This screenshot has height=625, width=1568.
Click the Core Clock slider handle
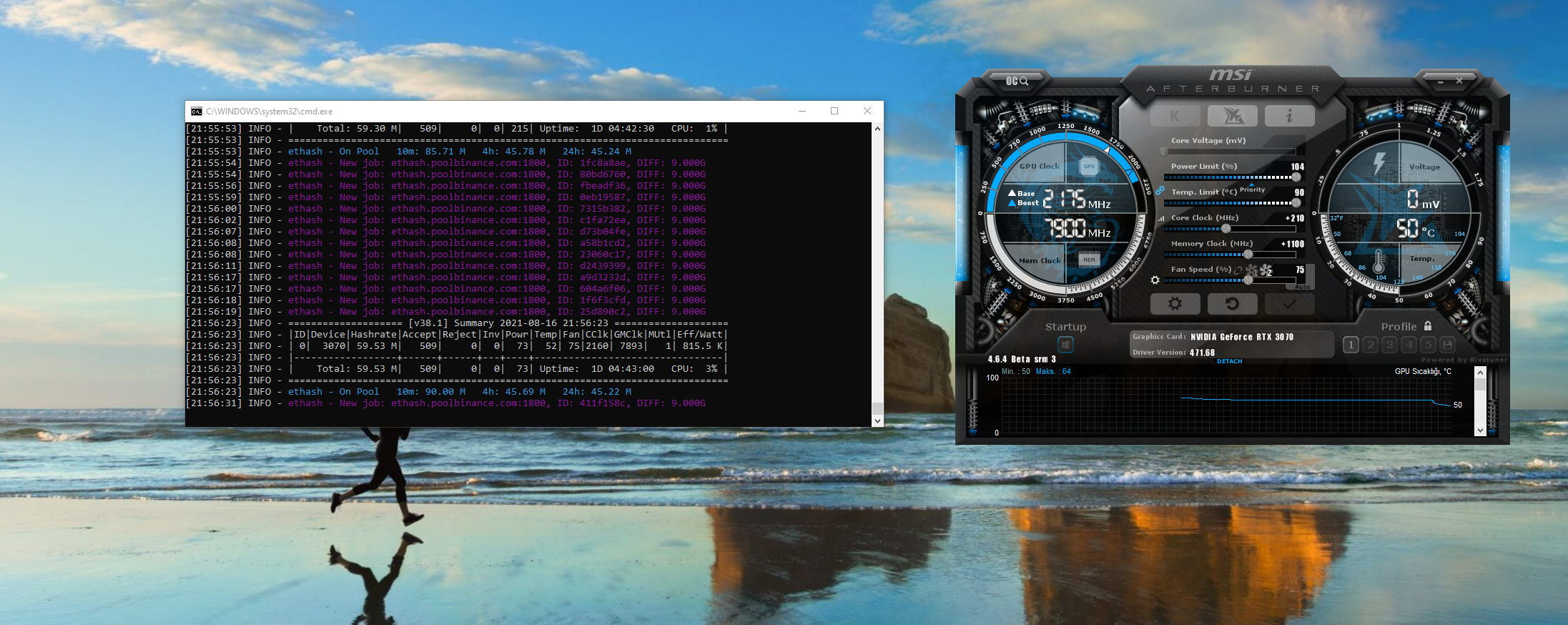click(1226, 229)
